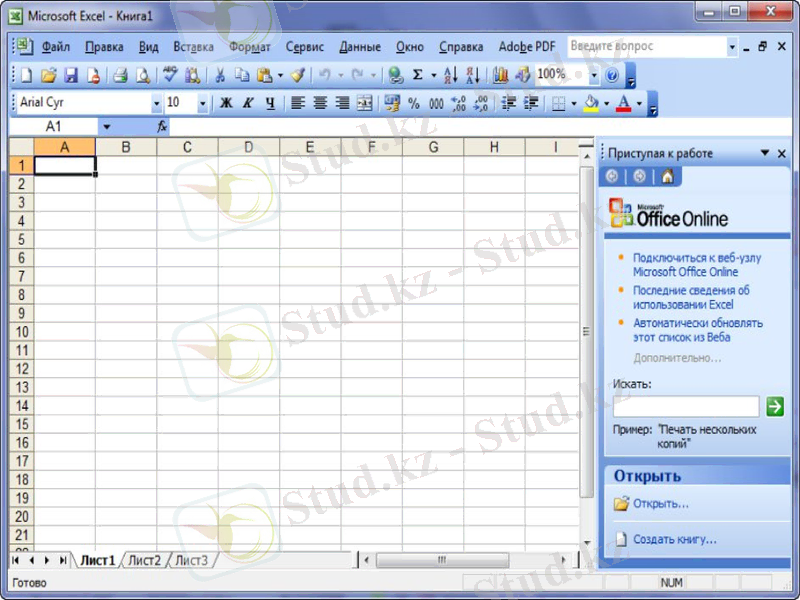
Task: Apply Percent style formatting
Action: click(x=416, y=102)
